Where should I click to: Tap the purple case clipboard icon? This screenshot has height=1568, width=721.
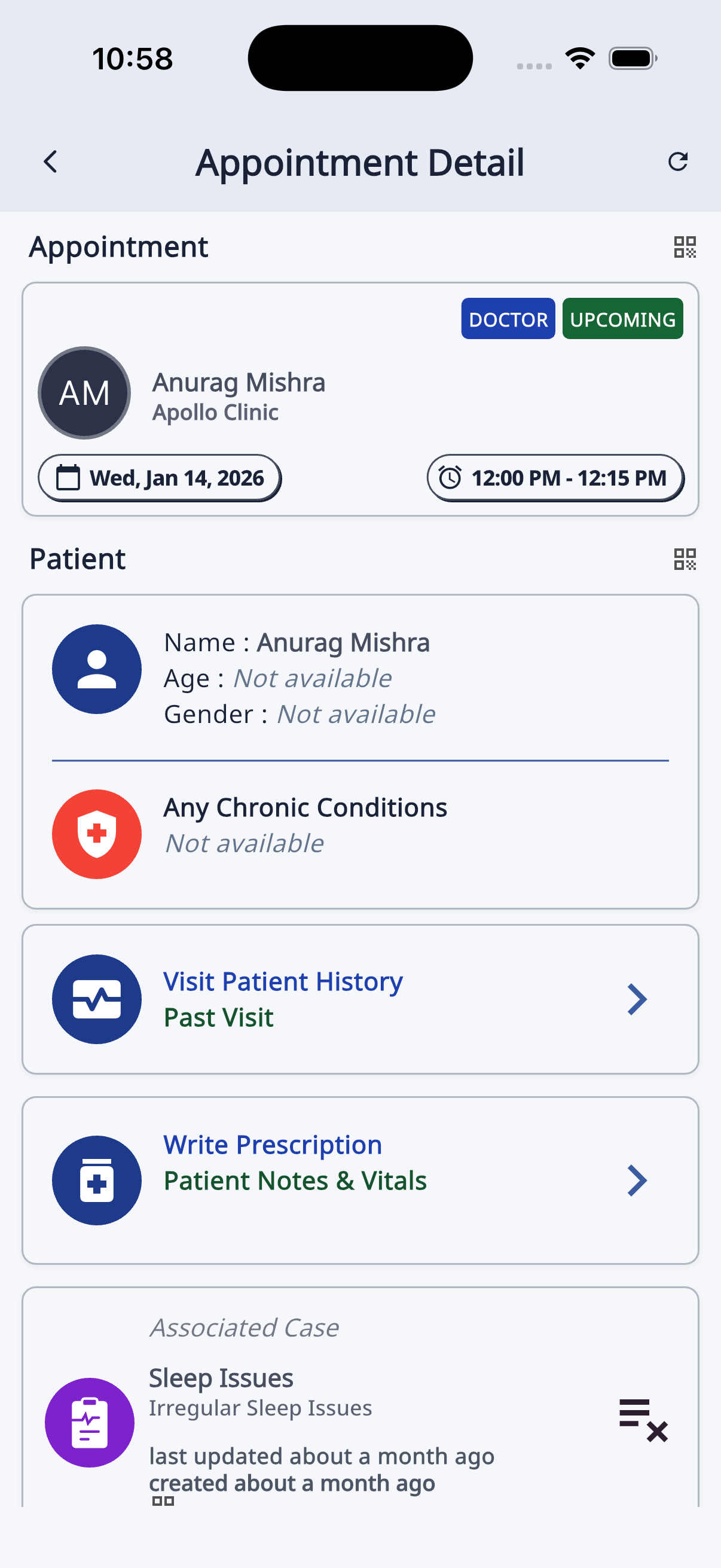(x=90, y=1423)
